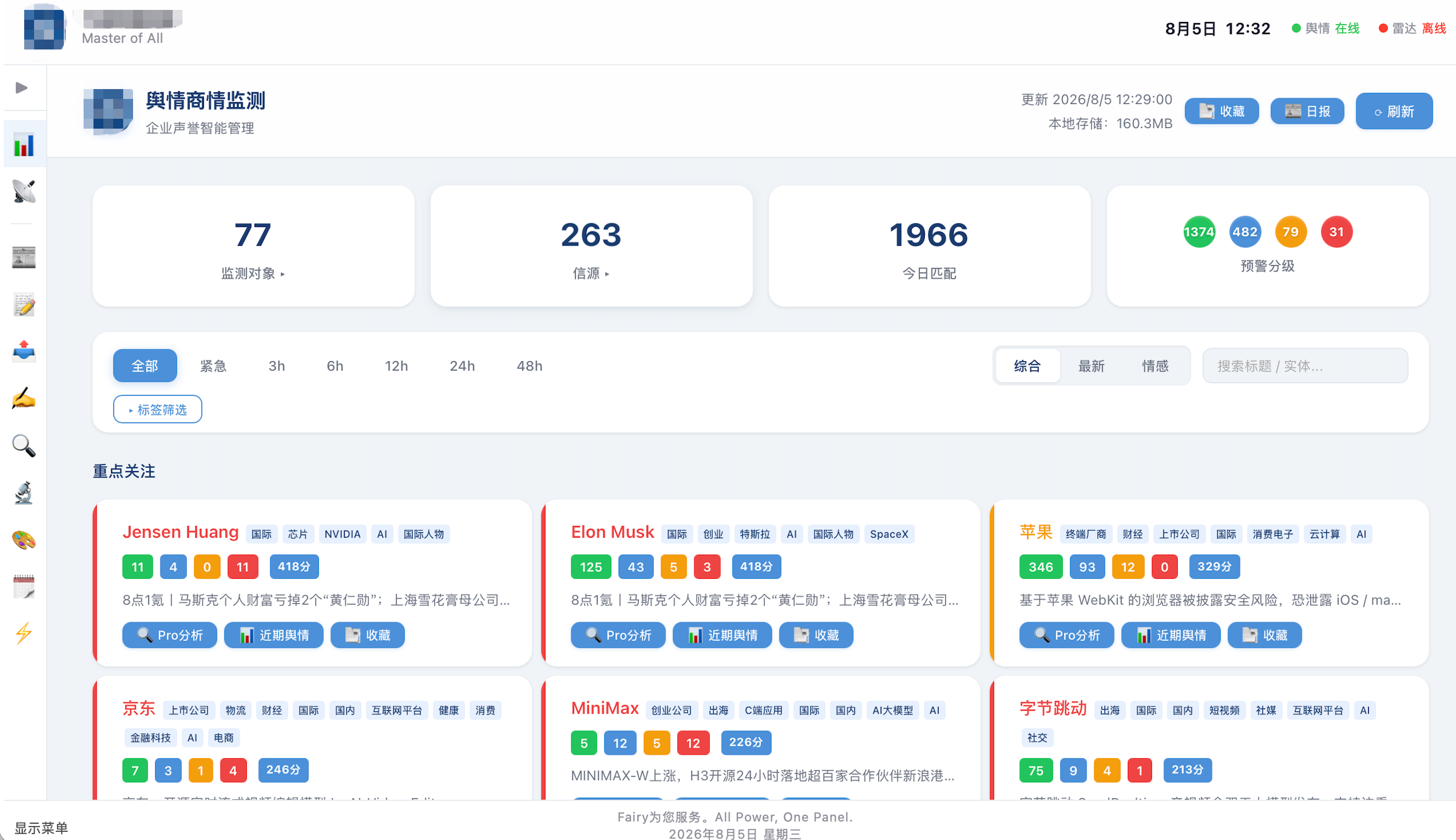This screenshot has width=1456, height=840.
Task: Click the top-left blurred logo avatar
Action: 45,29
